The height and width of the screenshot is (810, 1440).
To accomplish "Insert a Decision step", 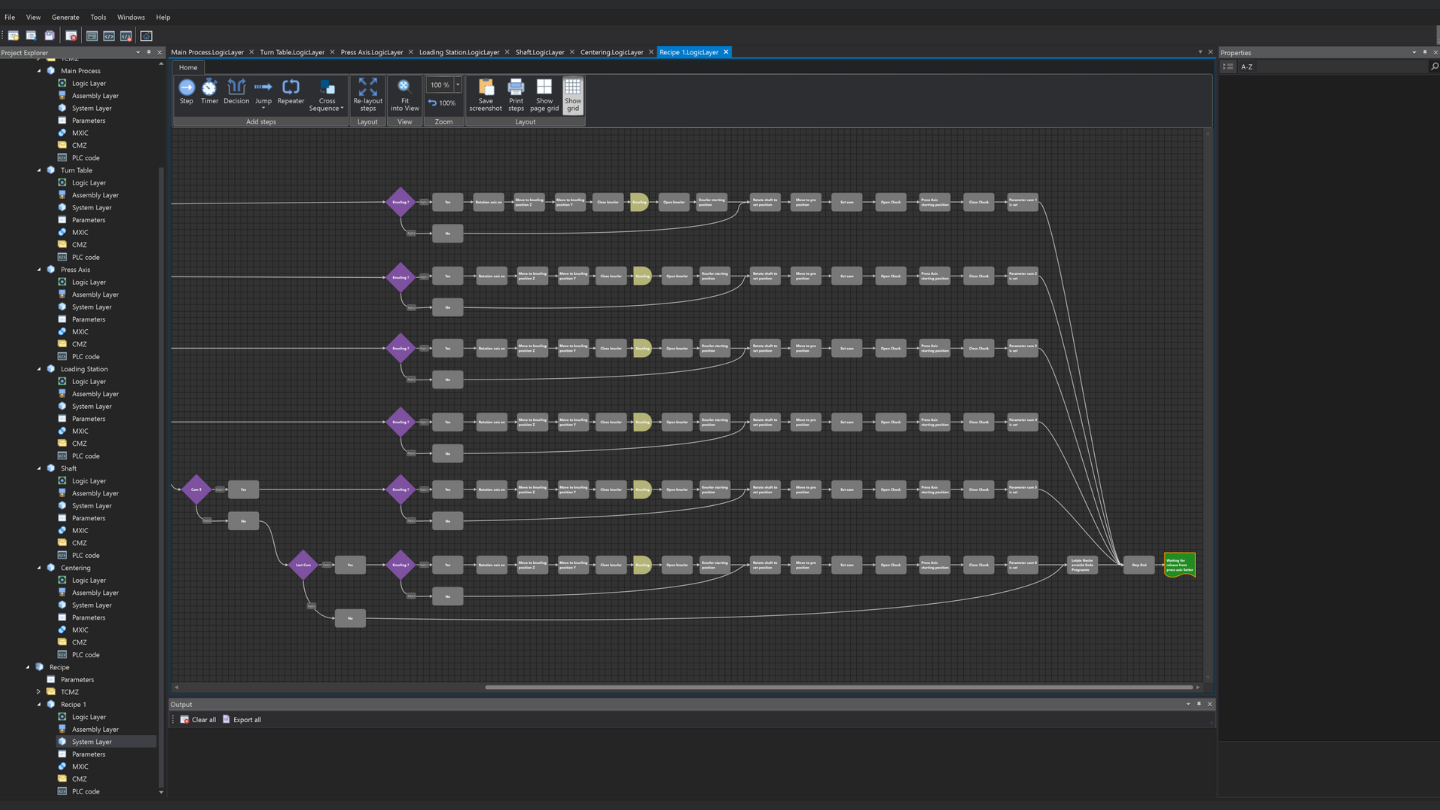I will [x=236, y=93].
